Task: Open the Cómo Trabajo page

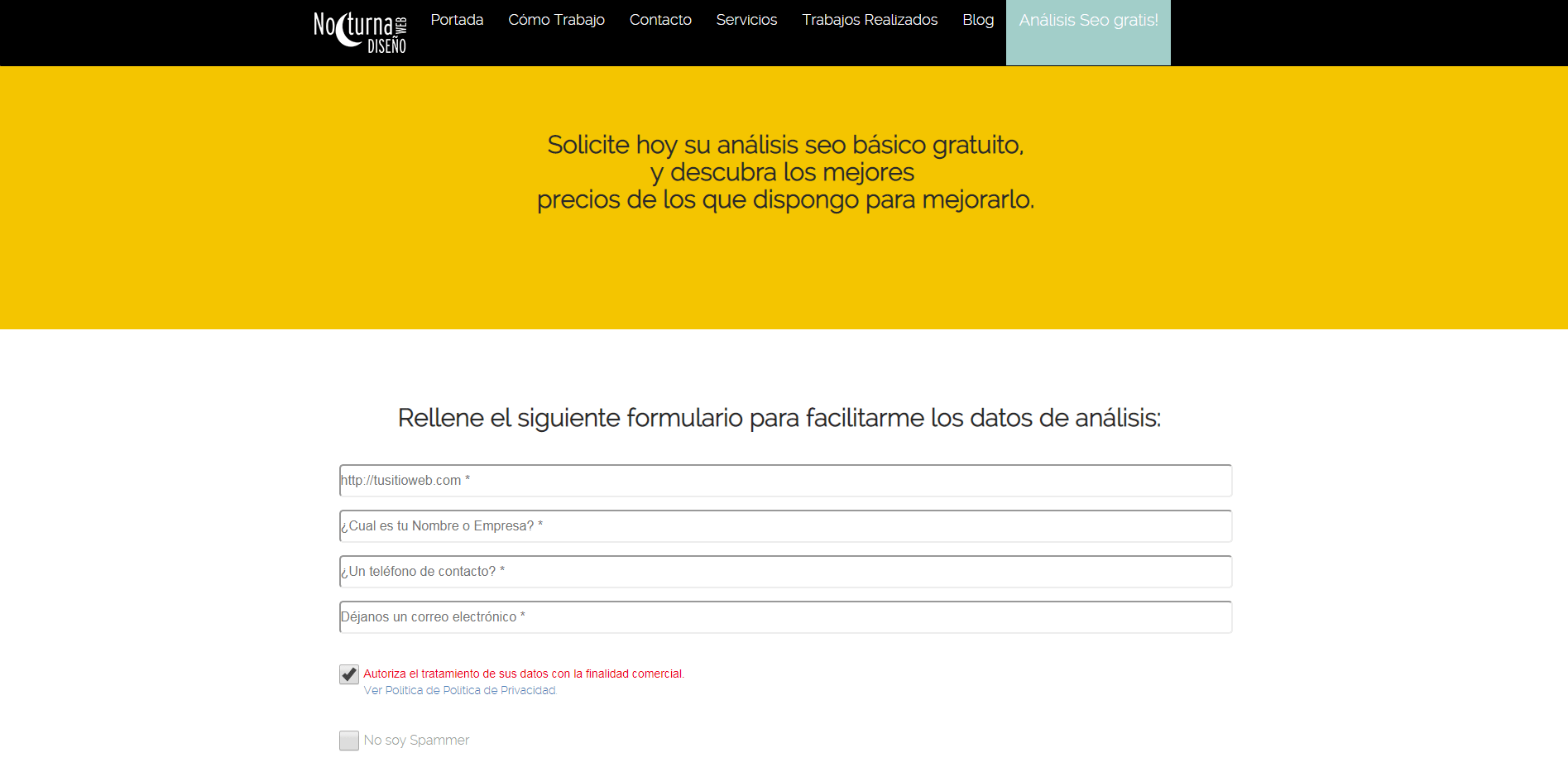Action: [556, 20]
